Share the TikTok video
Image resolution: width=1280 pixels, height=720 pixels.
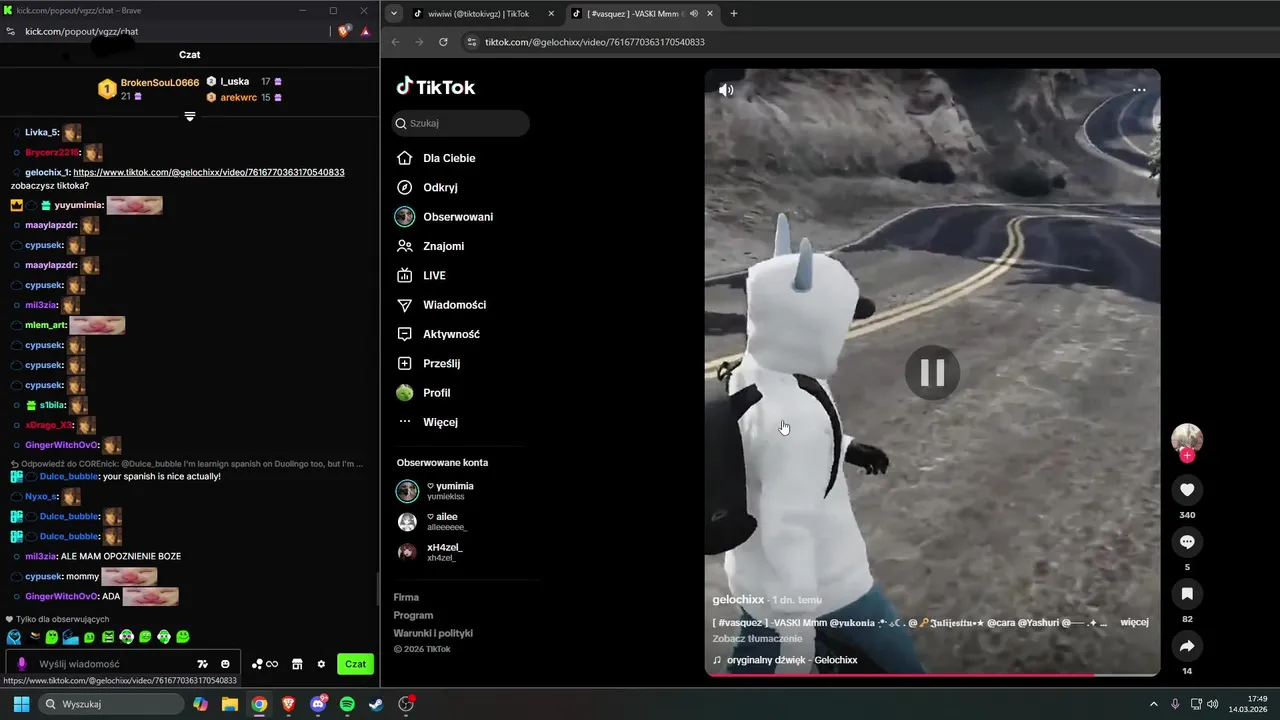point(1187,646)
